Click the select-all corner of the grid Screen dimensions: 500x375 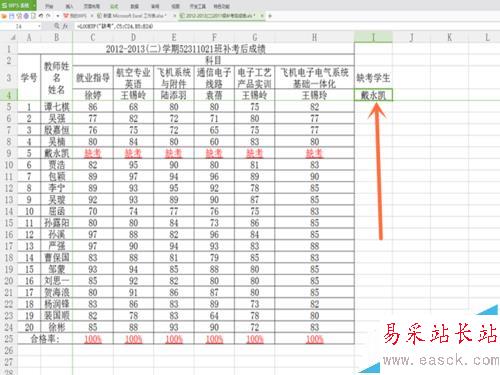pos(9,37)
